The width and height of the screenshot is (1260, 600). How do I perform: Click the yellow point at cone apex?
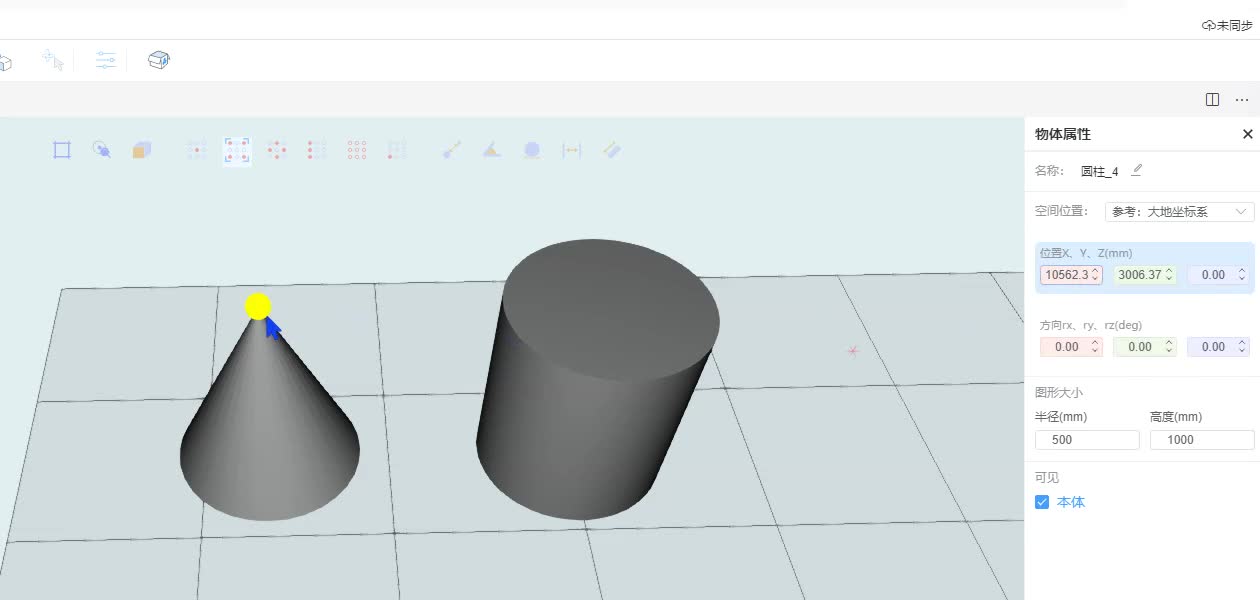(258, 306)
